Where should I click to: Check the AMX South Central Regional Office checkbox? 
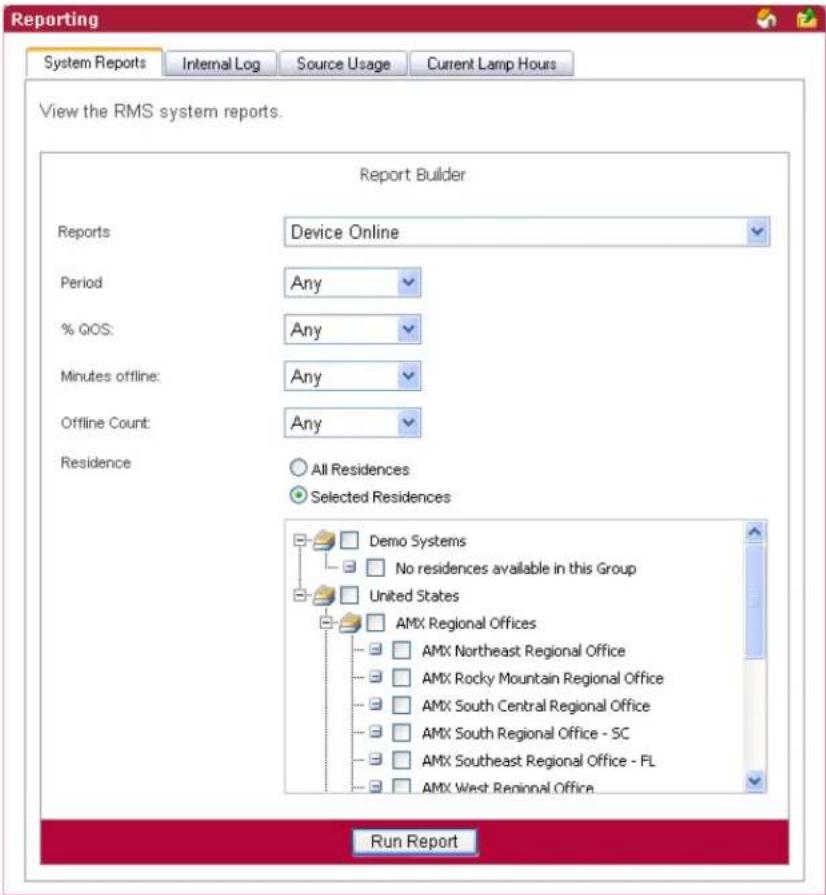402,705
